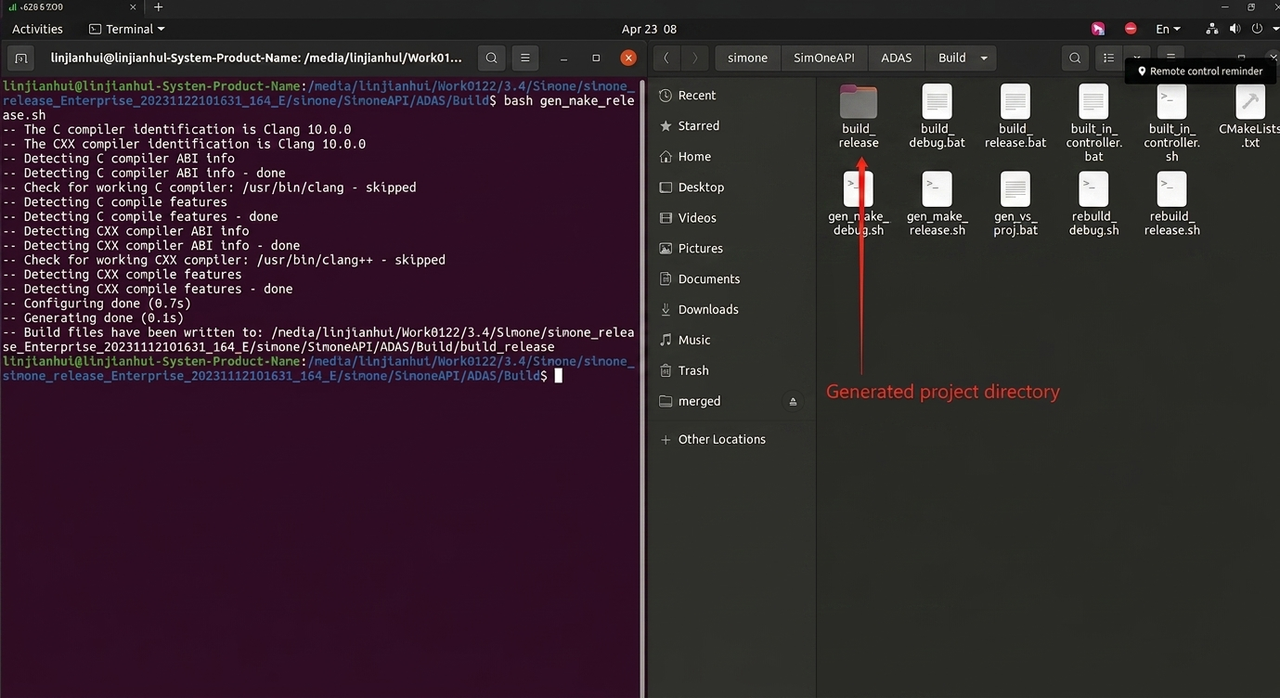Open the Terminal app menu in top bar
1280x698 pixels.
127,29
